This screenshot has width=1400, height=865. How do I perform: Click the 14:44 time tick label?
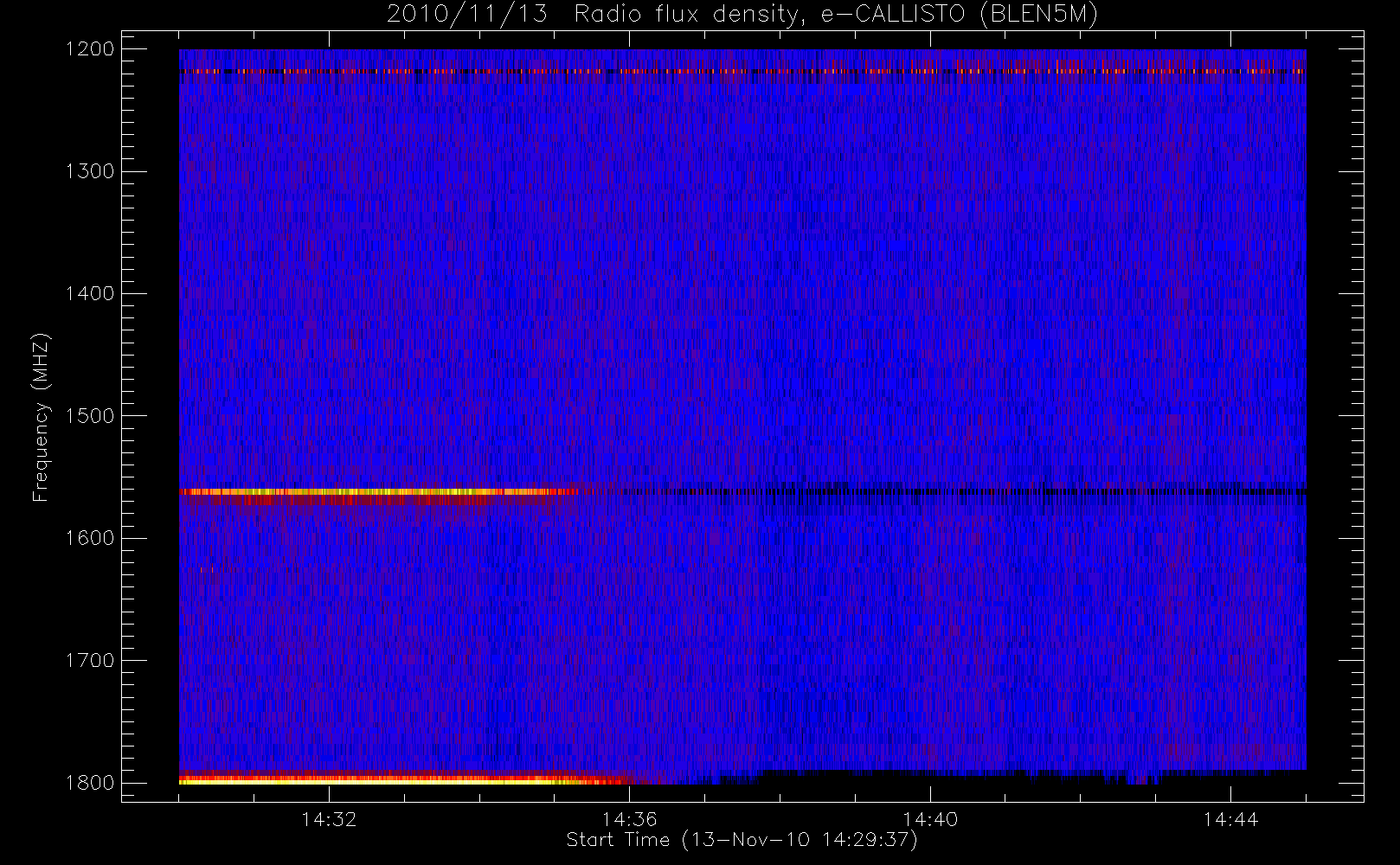click(x=1230, y=819)
